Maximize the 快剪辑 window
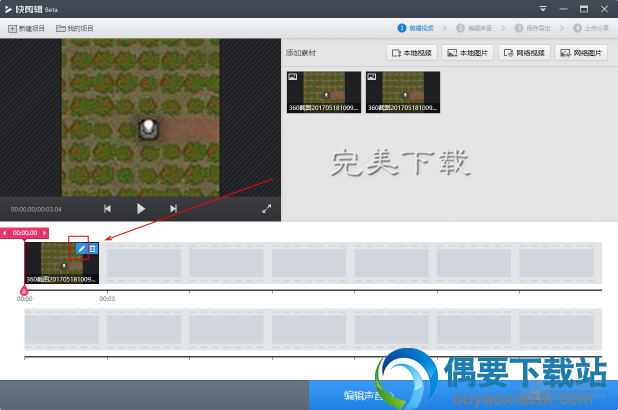This screenshot has width=618, height=410. [584, 9]
